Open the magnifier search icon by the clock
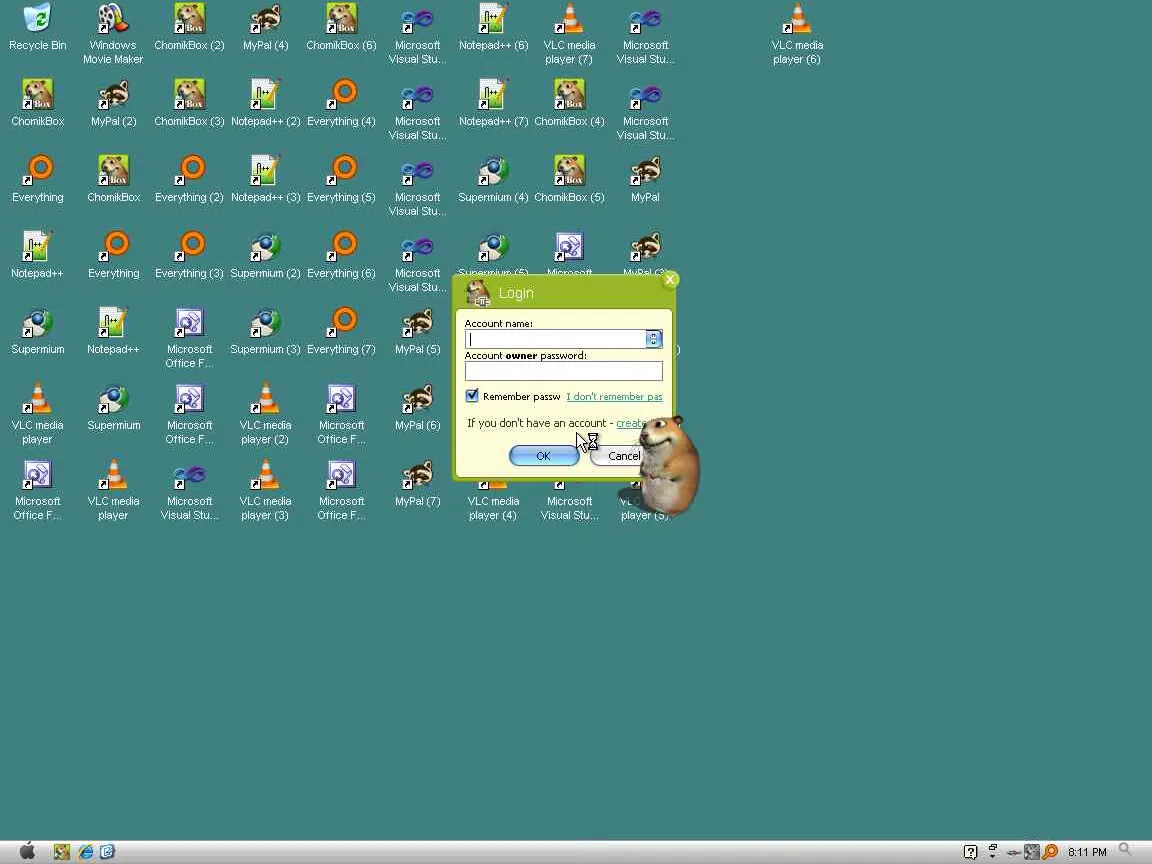The width and height of the screenshot is (1152, 864). [1126, 851]
